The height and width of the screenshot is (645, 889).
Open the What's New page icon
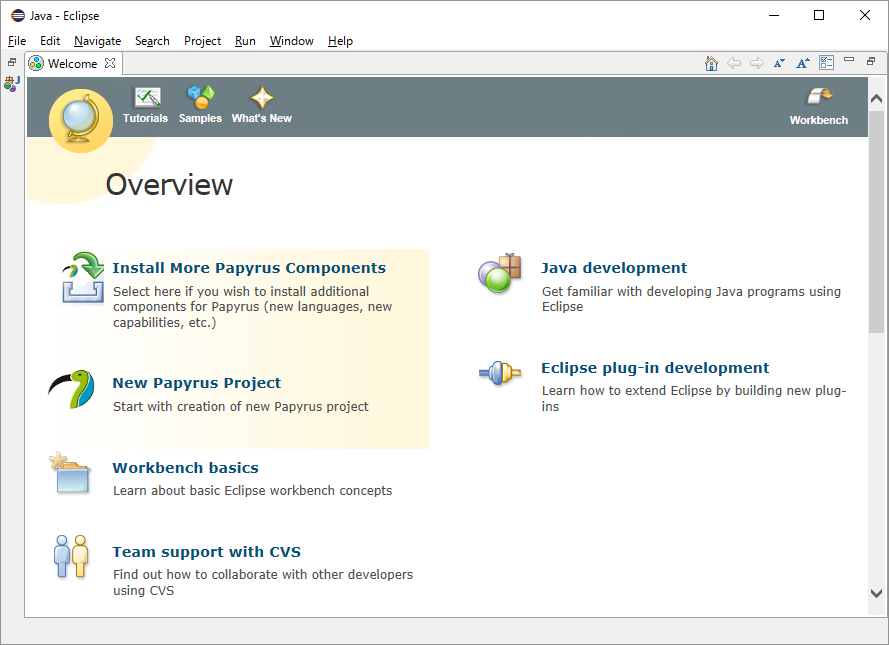[261, 98]
